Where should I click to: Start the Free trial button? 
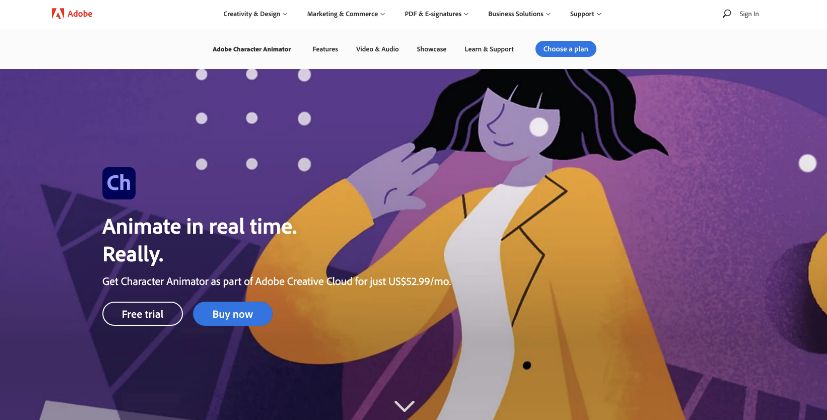[142, 314]
